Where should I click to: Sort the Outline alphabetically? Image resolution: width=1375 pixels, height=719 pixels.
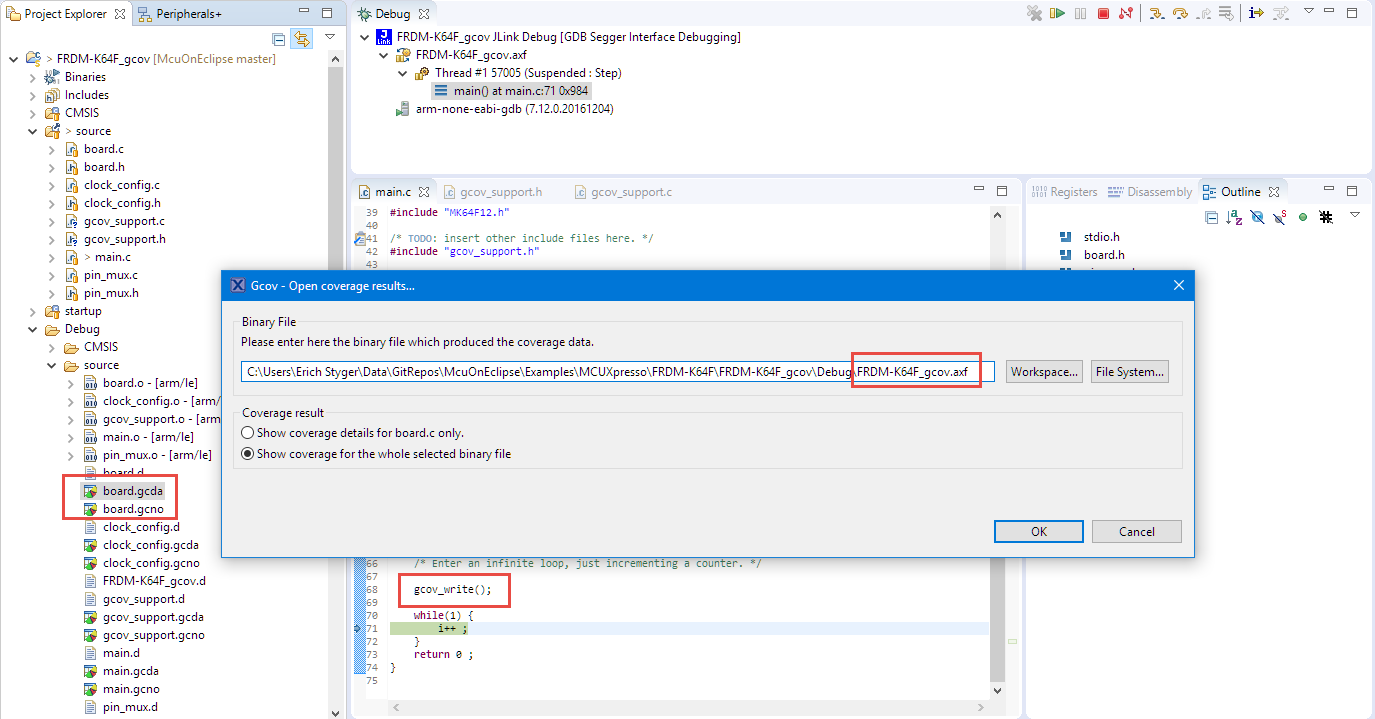(1234, 217)
